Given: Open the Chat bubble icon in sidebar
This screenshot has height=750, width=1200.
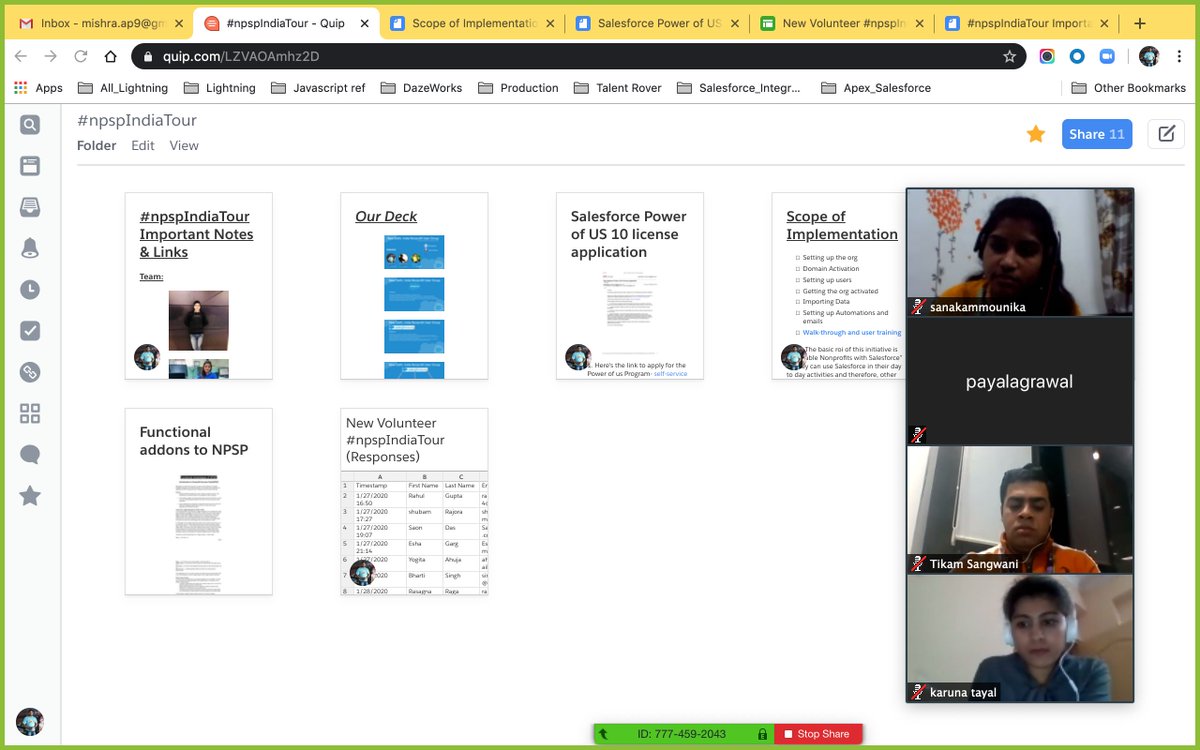Looking at the screenshot, I should pos(30,454).
